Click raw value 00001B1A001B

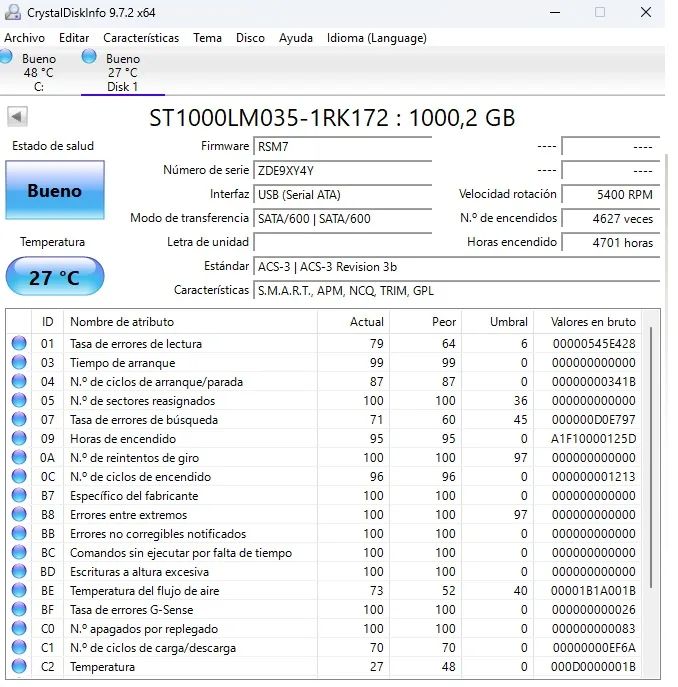tap(593, 591)
